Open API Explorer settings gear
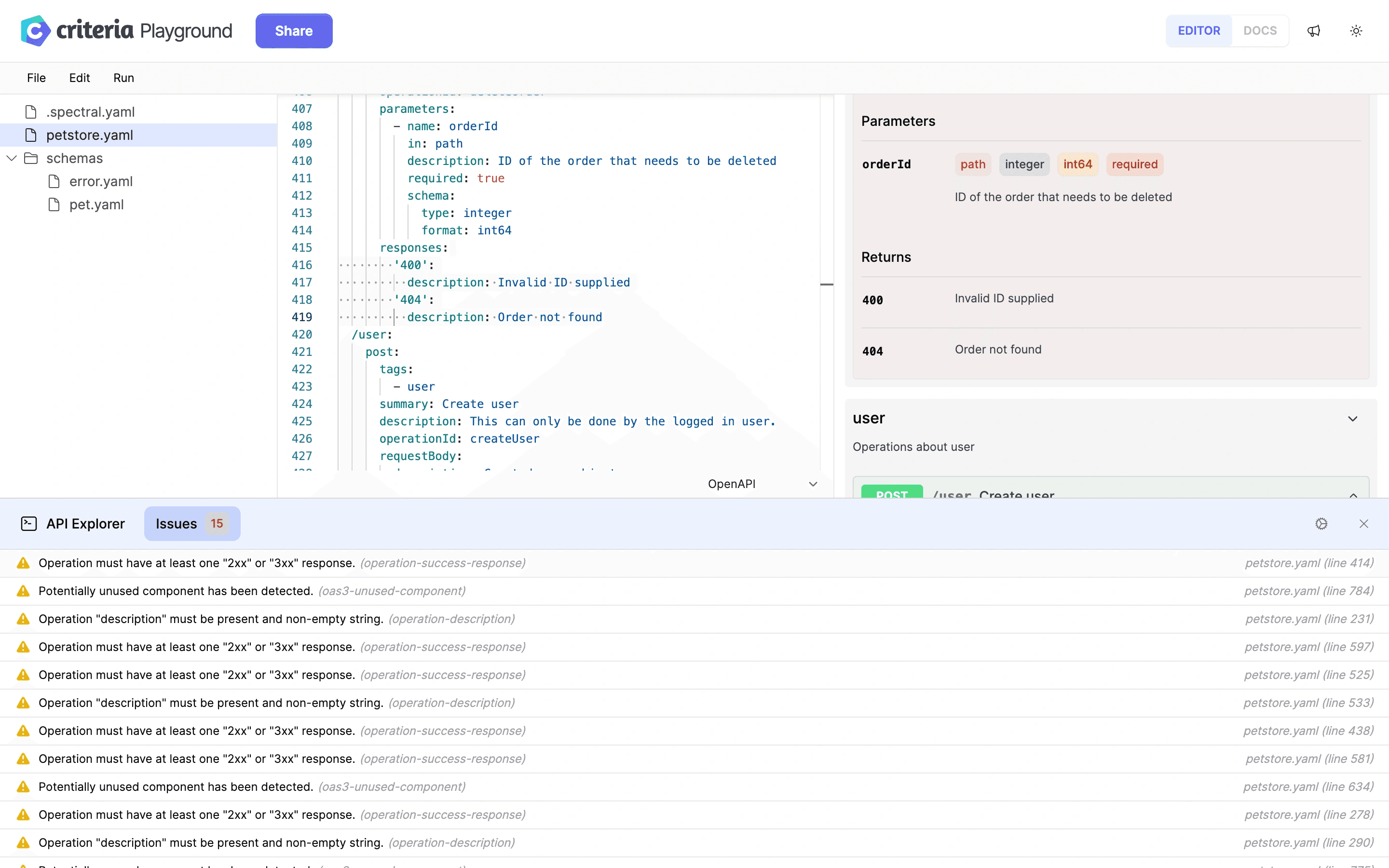1389x868 pixels. pyautogui.click(x=1322, y=523)
